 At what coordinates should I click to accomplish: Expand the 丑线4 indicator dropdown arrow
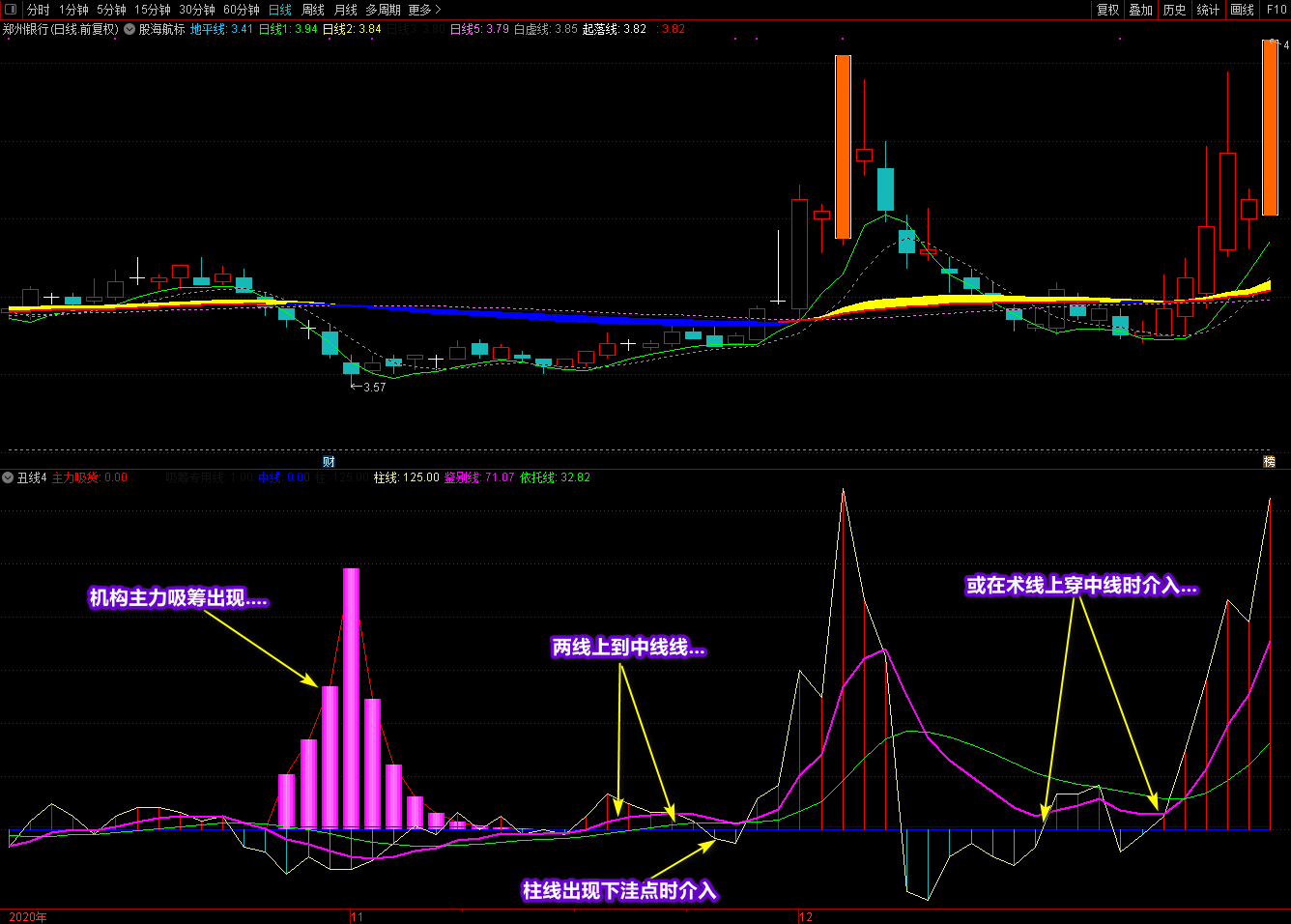[8, 477]
